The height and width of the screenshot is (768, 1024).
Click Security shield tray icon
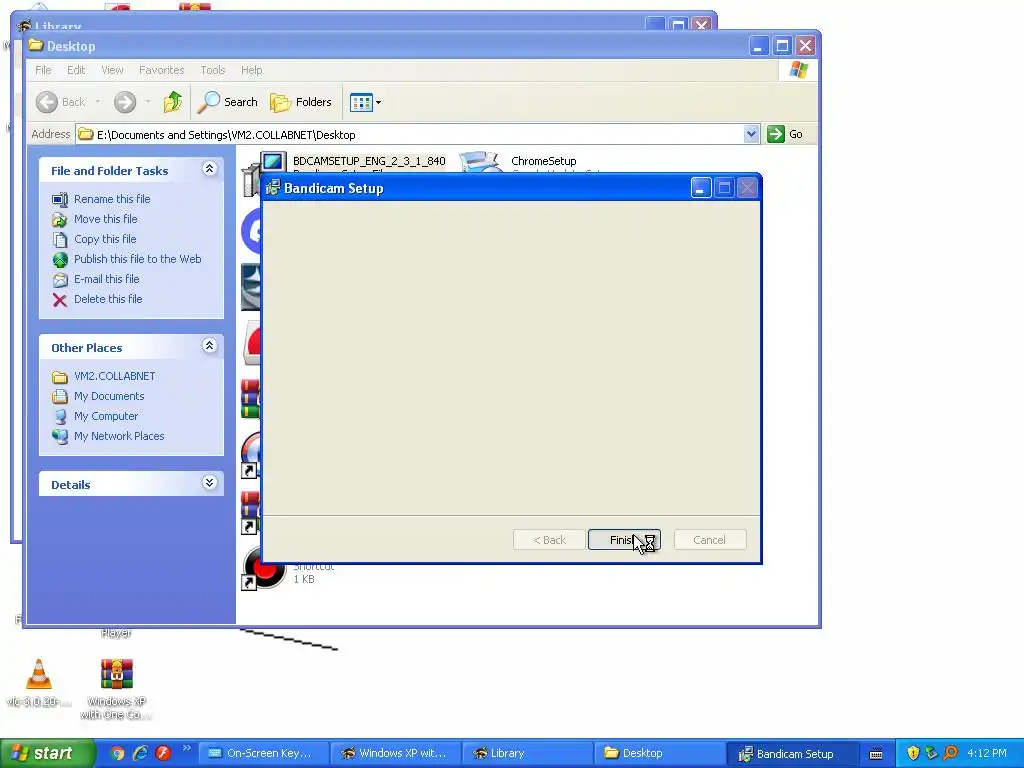point(913,754)
